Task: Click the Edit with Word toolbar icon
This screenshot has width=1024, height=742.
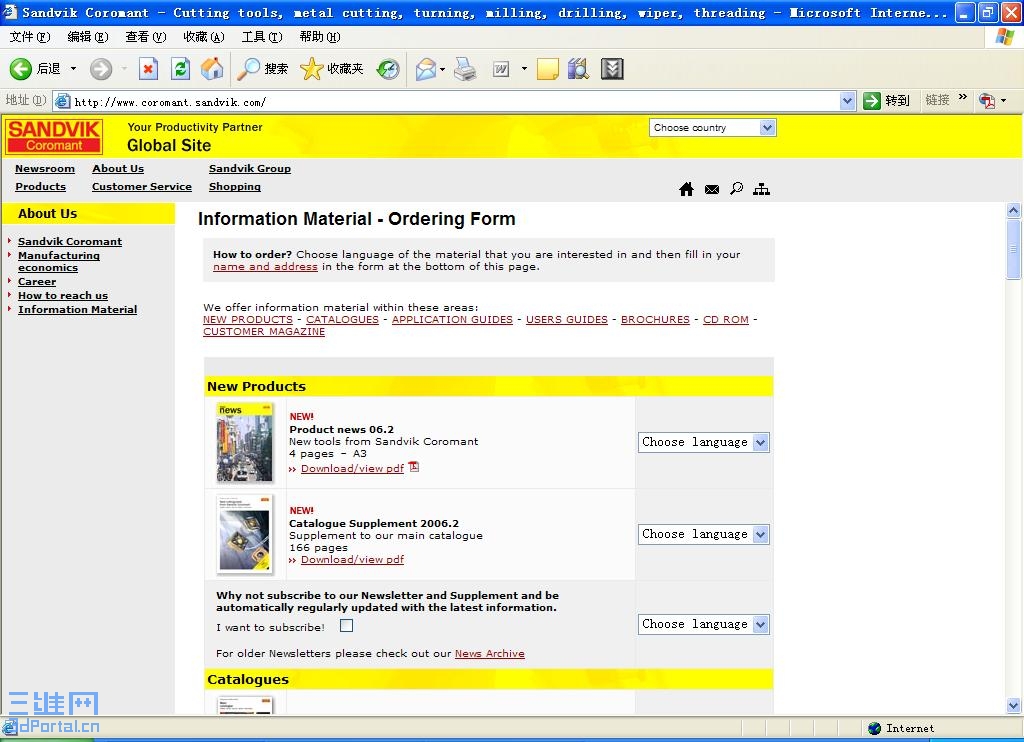Action: 501,69
